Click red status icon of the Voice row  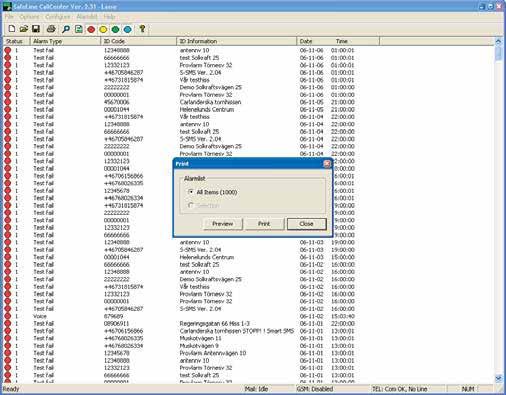click(x=8, y=316)
